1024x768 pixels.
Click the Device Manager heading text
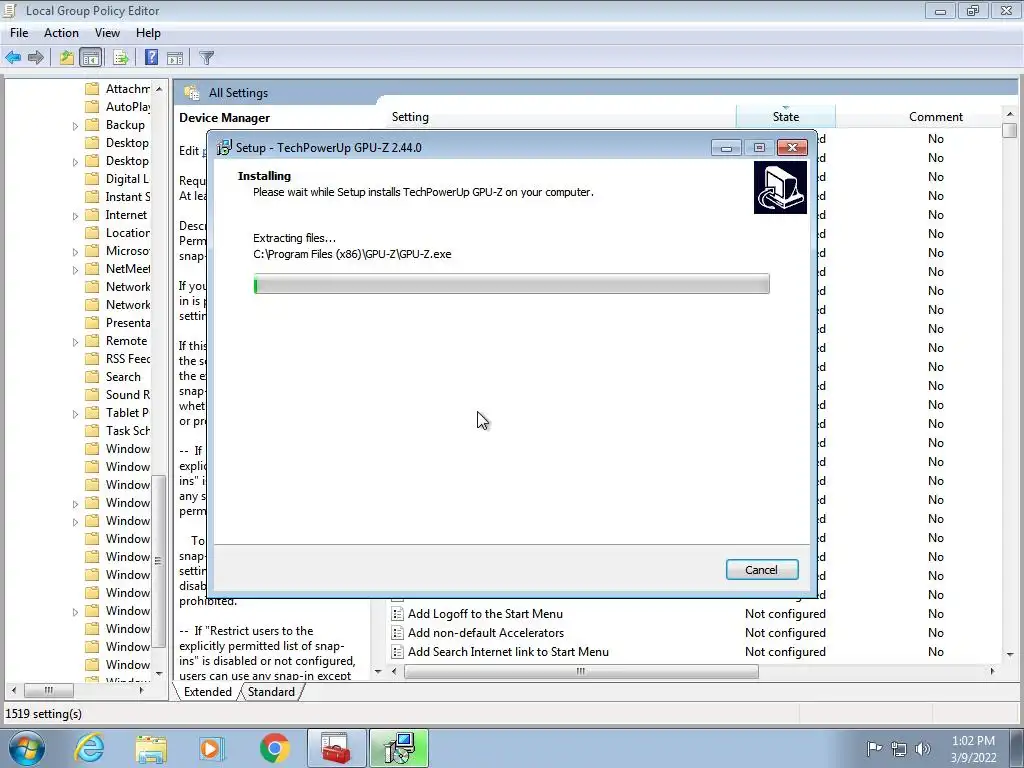point(224,118)
